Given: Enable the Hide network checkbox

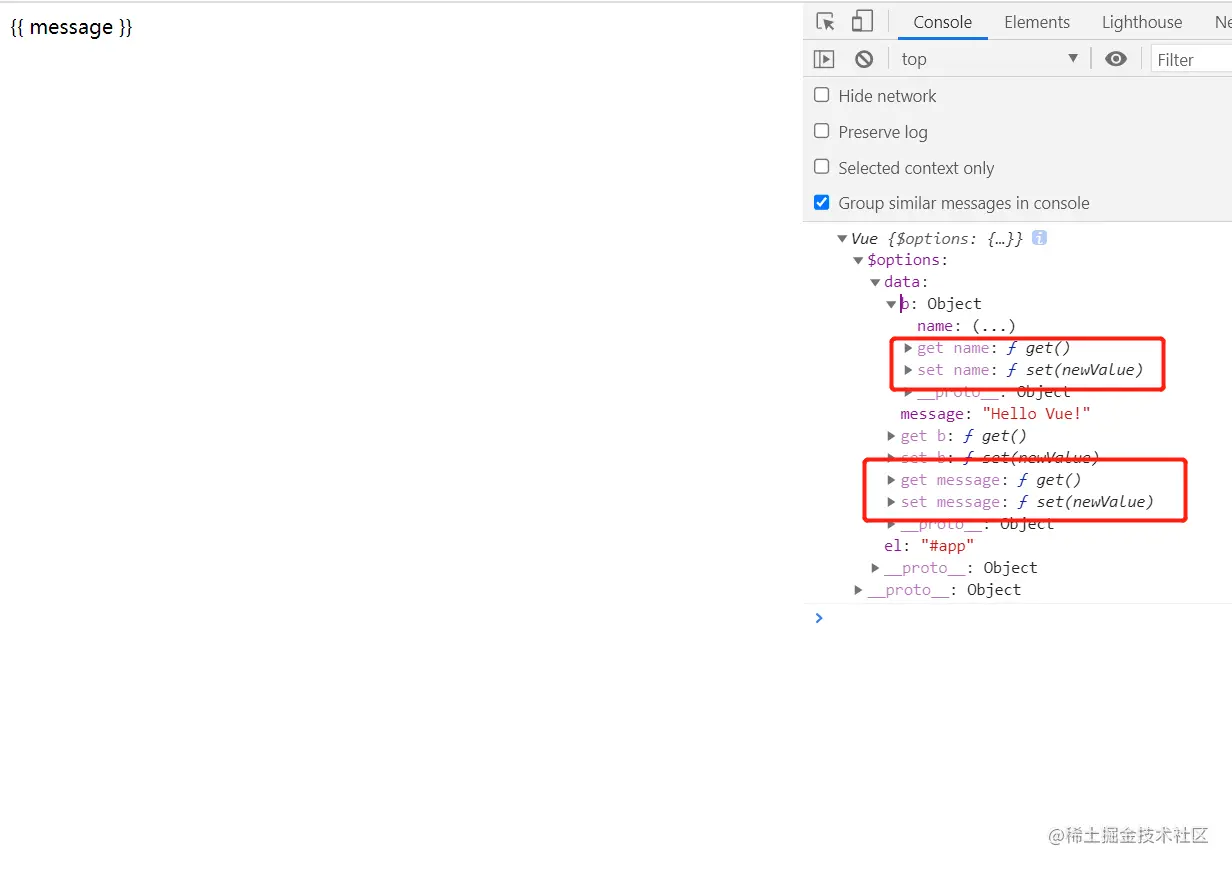Looking at the screenshot, I should coord(822,95).
